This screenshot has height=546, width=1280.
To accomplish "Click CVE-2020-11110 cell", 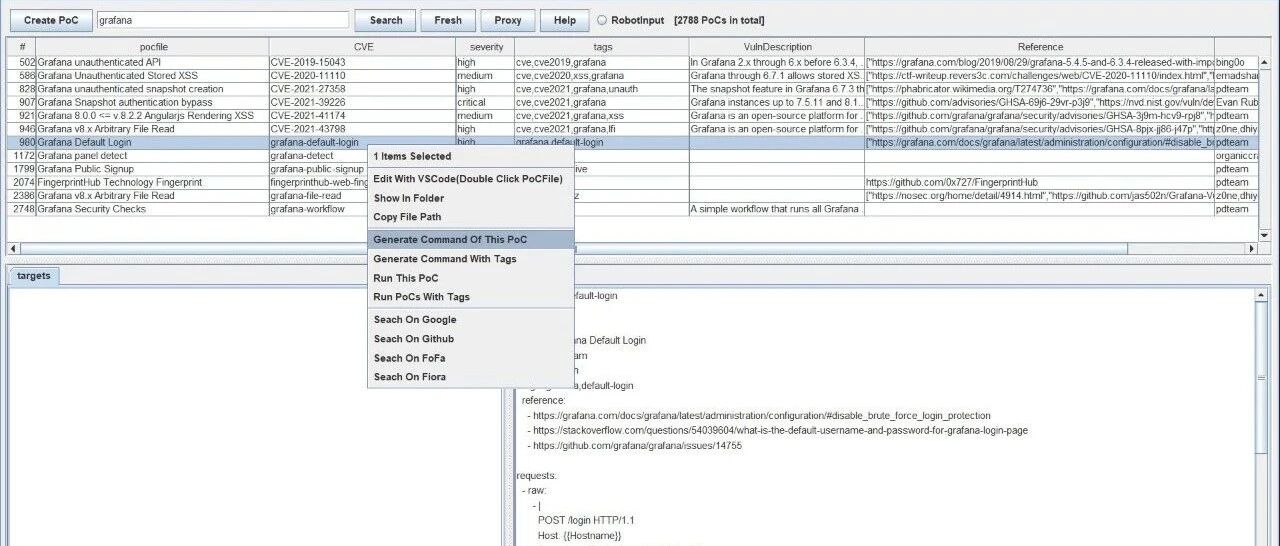I will pyautogui.click(x=363, y=75).
